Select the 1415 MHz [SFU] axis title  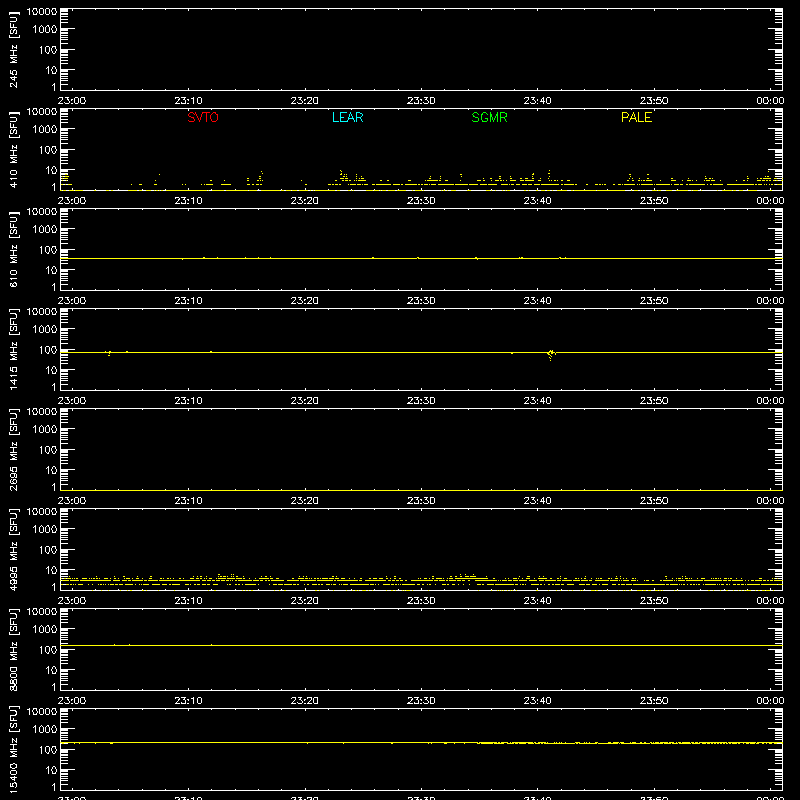coord(13,349)
